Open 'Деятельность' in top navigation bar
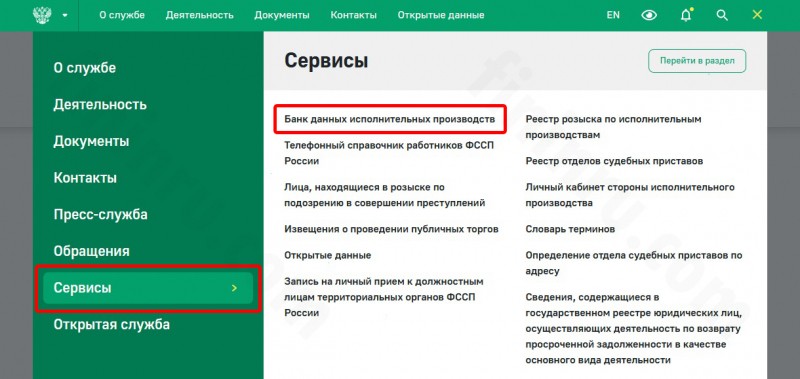The height and width of the screenshot is (379, 800). point(199,15)
